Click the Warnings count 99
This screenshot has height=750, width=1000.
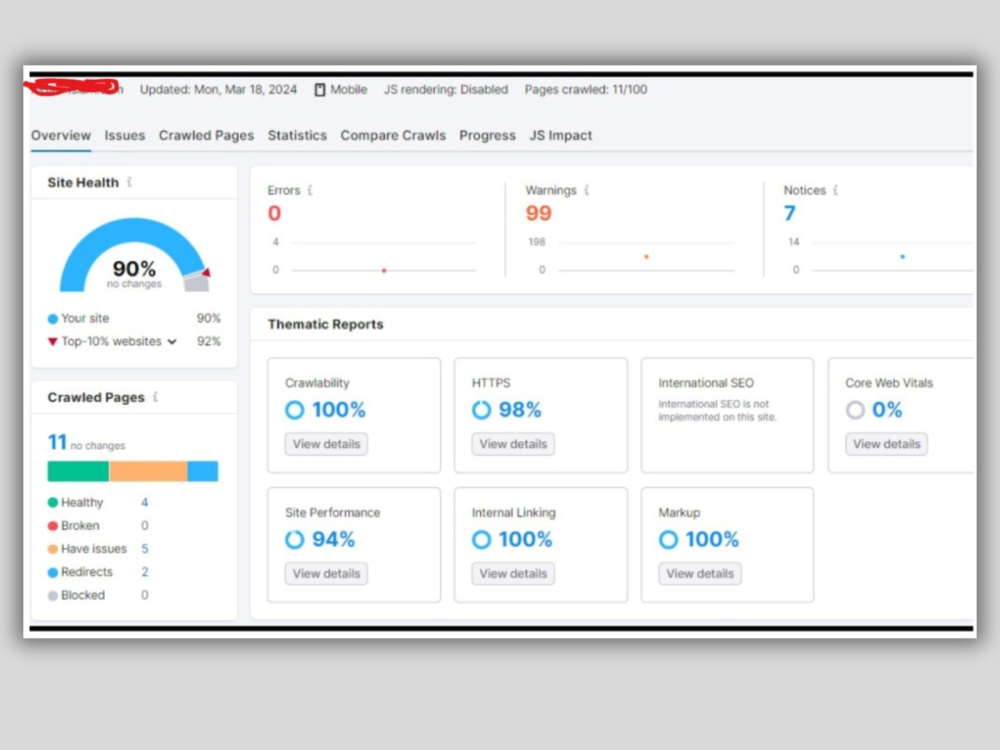point(538,213)
